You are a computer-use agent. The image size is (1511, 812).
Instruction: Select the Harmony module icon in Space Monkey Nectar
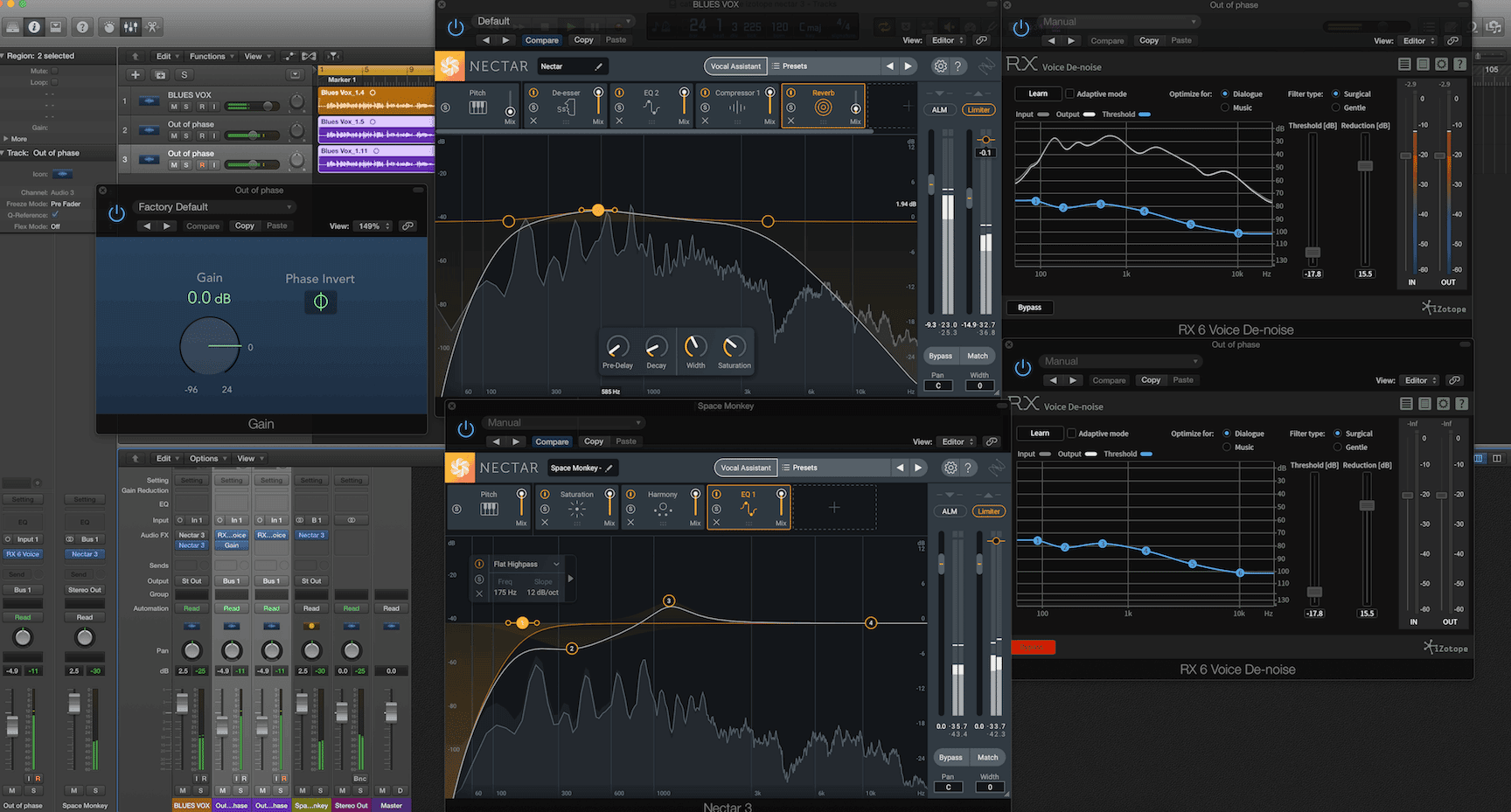[663, 510]
